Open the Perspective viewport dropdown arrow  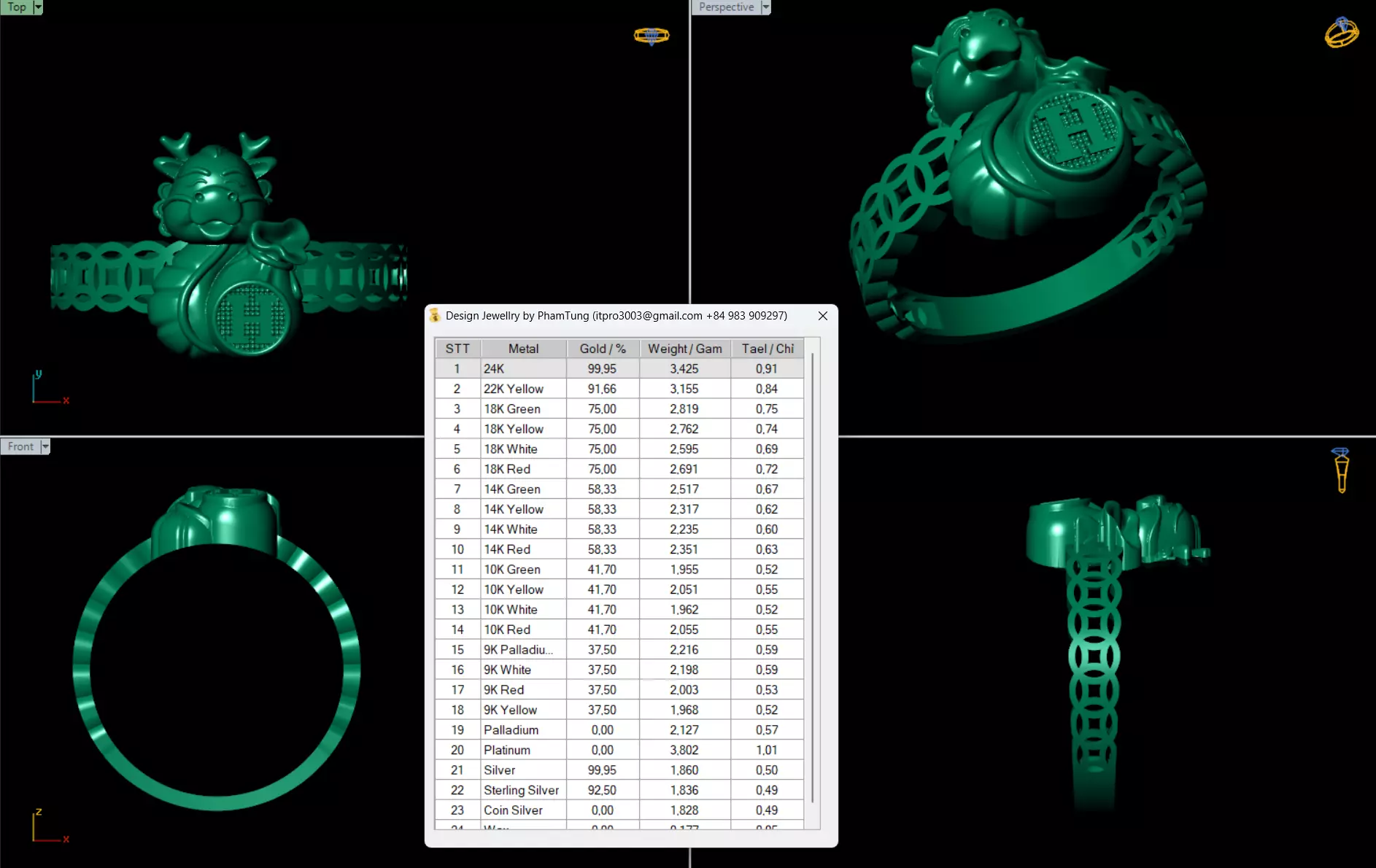765,7
